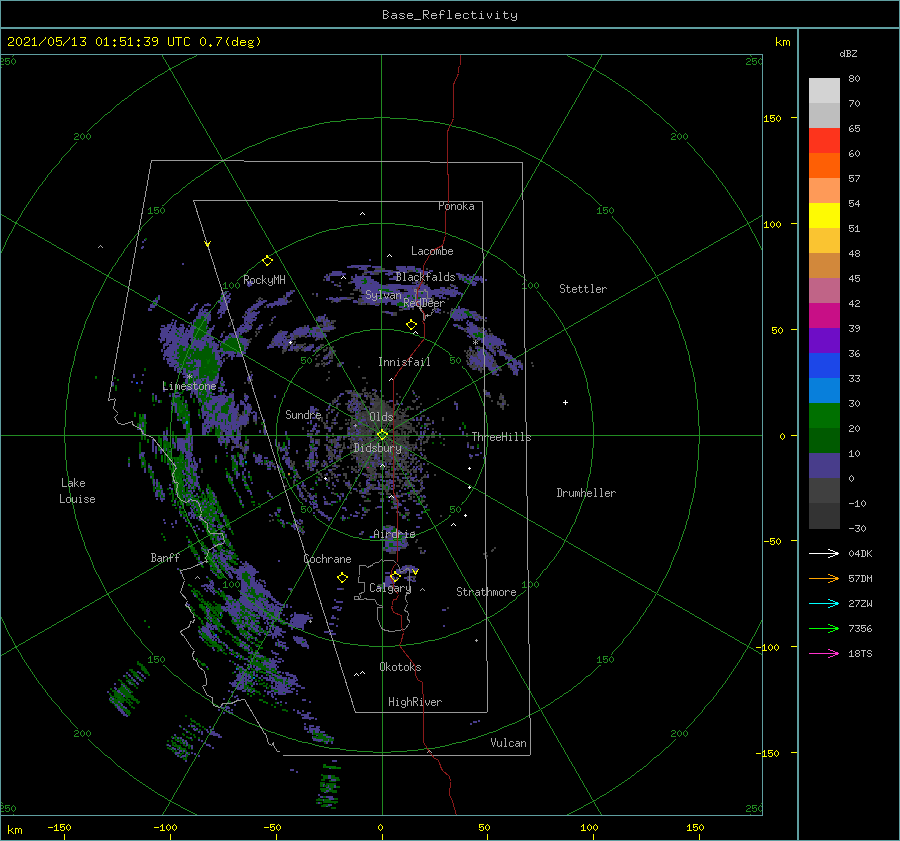This screenshot has height=841, width=900.
Task: Click the RockyMH label
Action: pyautogui.click(x=264, y=280)
